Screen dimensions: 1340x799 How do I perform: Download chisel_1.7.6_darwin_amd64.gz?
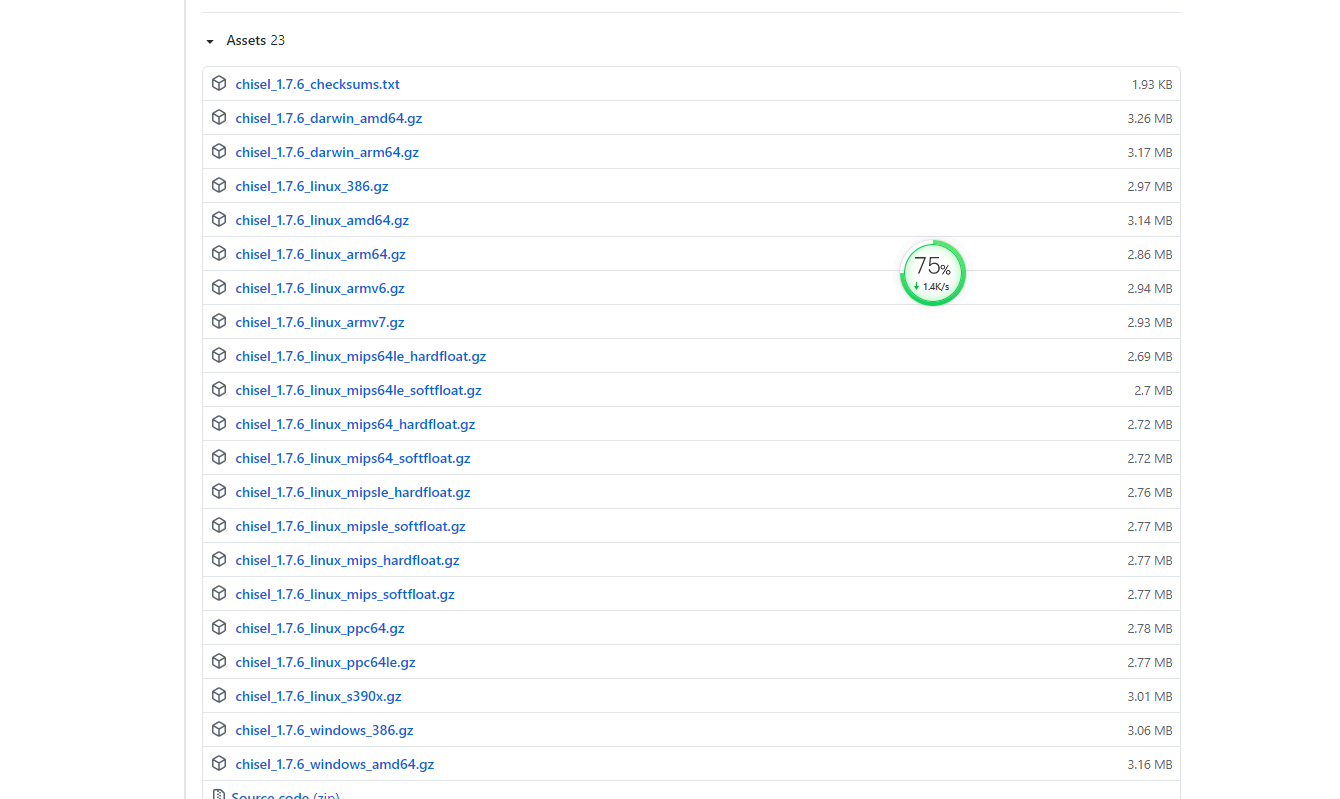pyautogui.click(x=329, y=119)
